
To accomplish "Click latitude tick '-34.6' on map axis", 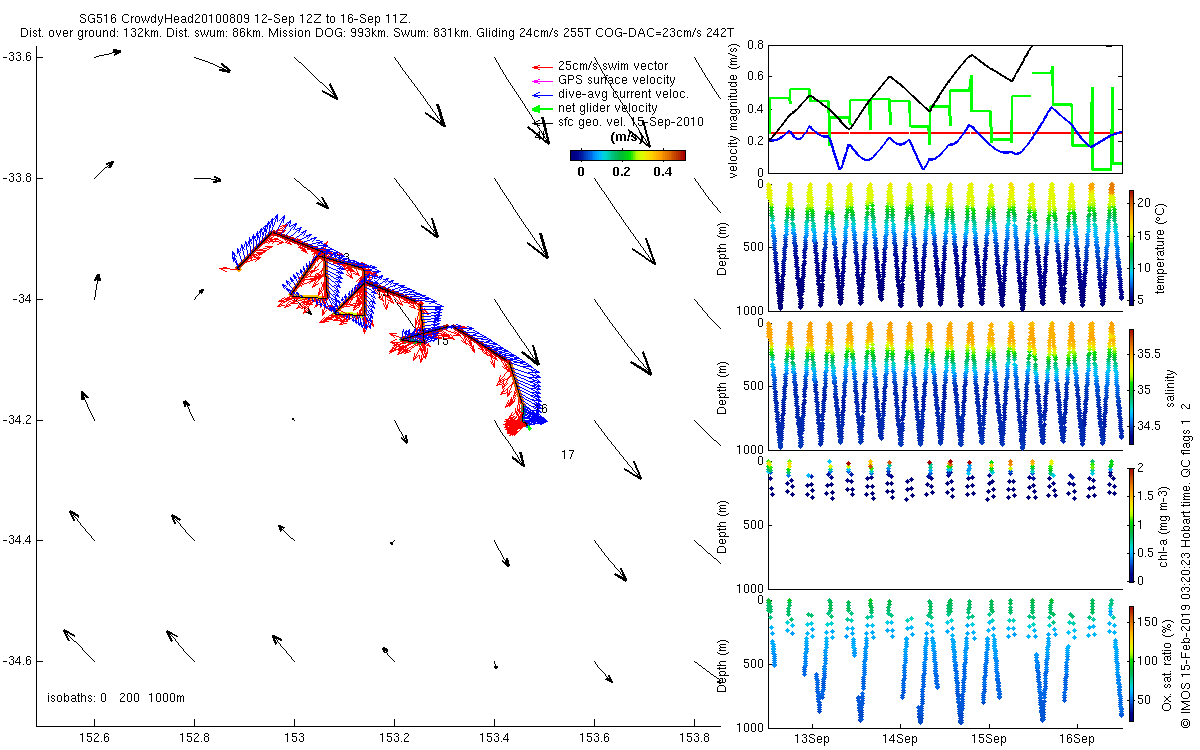I will 19,661.
